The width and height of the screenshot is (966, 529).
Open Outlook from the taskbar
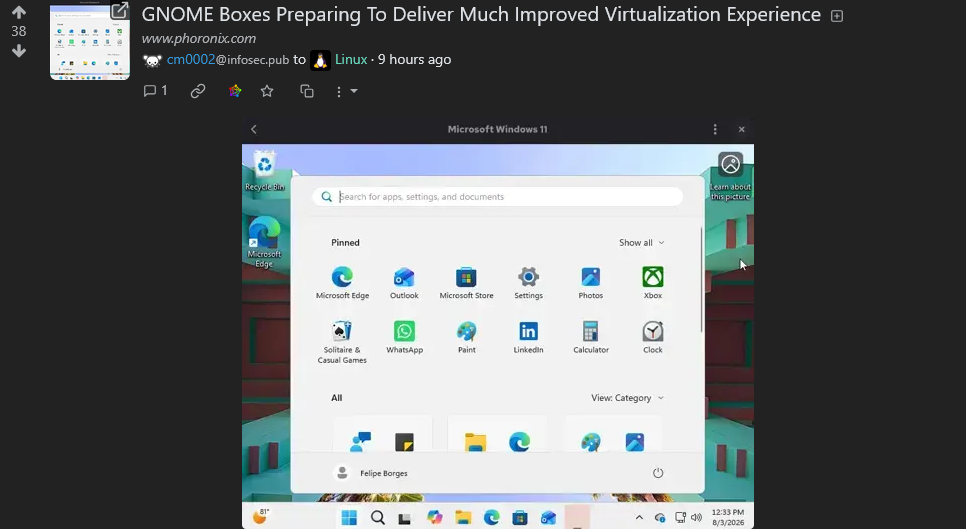[x=548, y=517]
